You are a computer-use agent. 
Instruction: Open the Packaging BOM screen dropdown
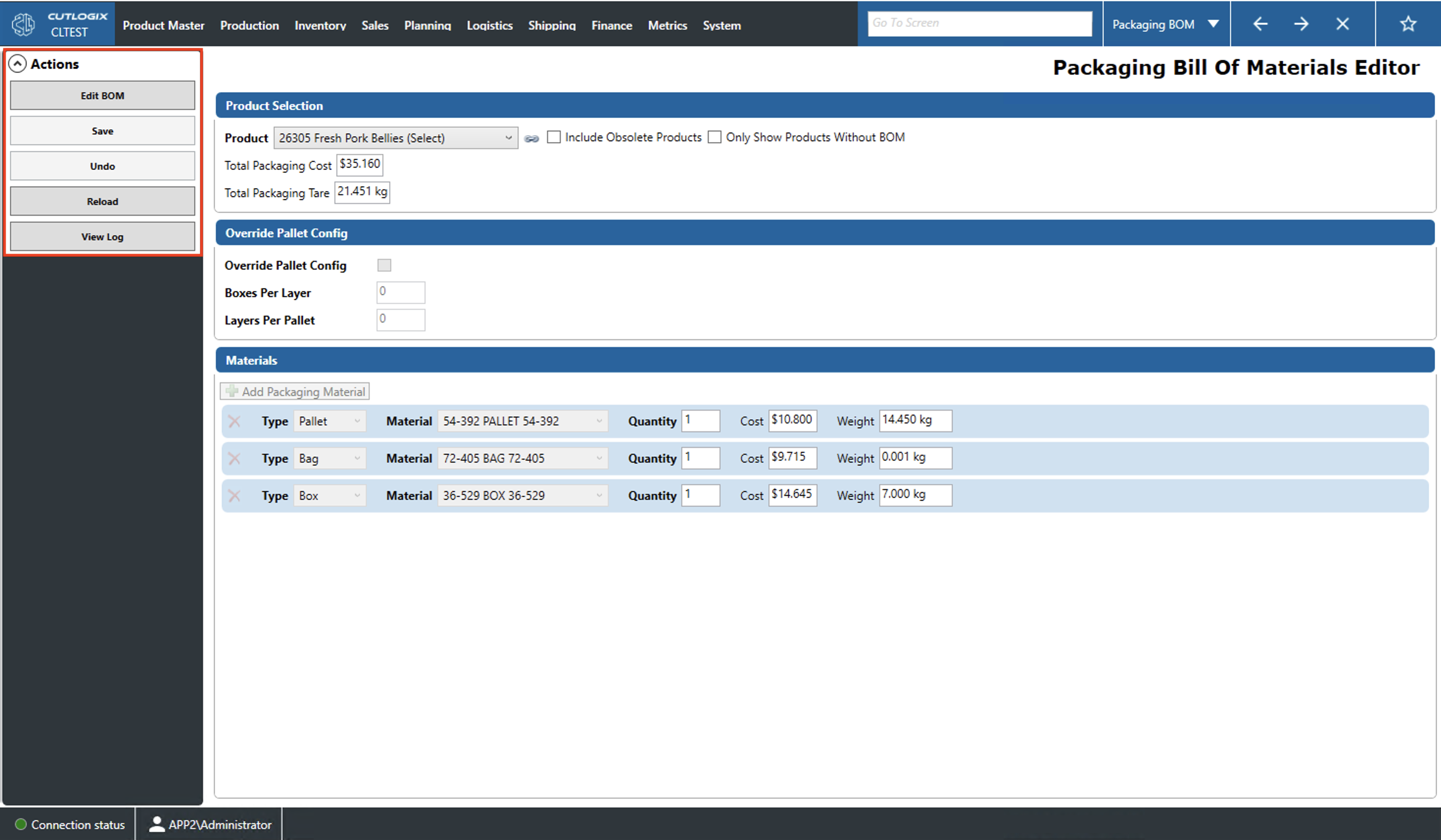pyautogui.click(x=1166, y=24)
